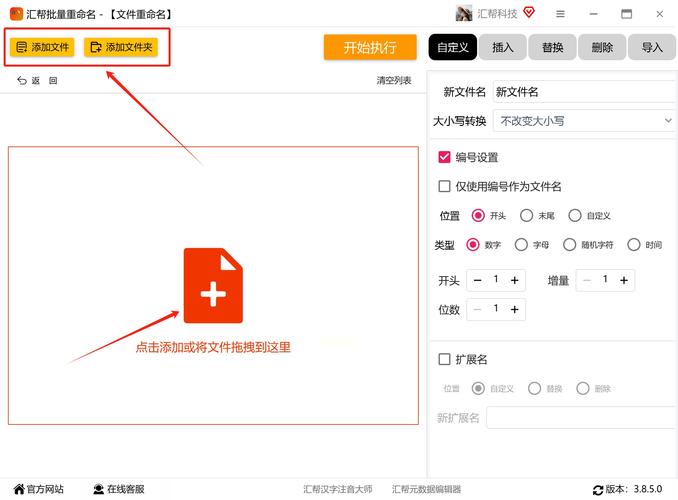The height and width of the screenshot is (500, 678).
Task: Start execution with 开始执行 button
Action: pos(370,47)
